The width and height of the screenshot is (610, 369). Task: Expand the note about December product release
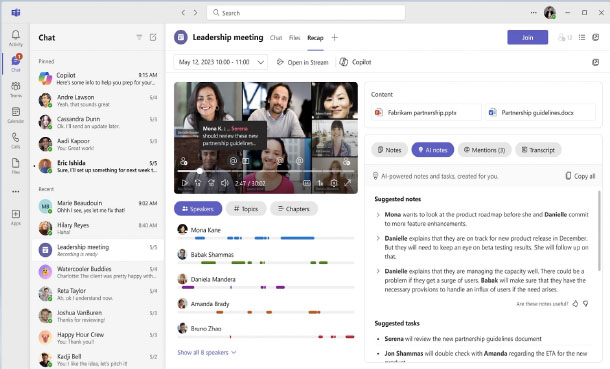coord(378,238)
